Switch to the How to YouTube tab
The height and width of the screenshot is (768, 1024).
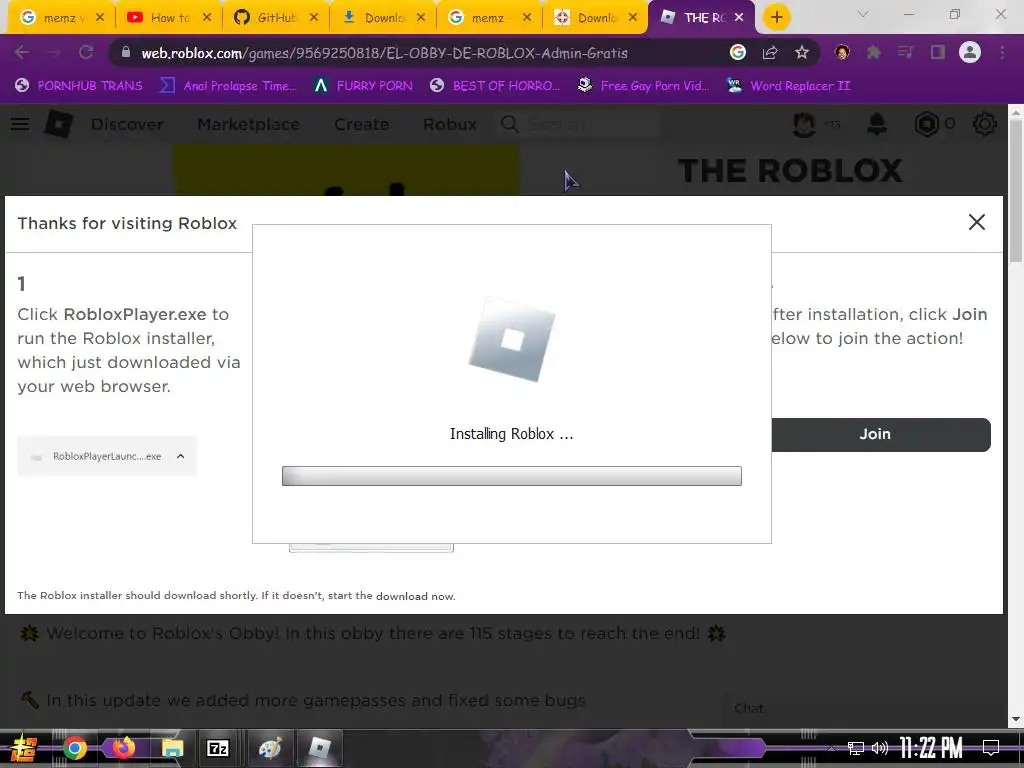pyautogui.click(x=169, y=18)
